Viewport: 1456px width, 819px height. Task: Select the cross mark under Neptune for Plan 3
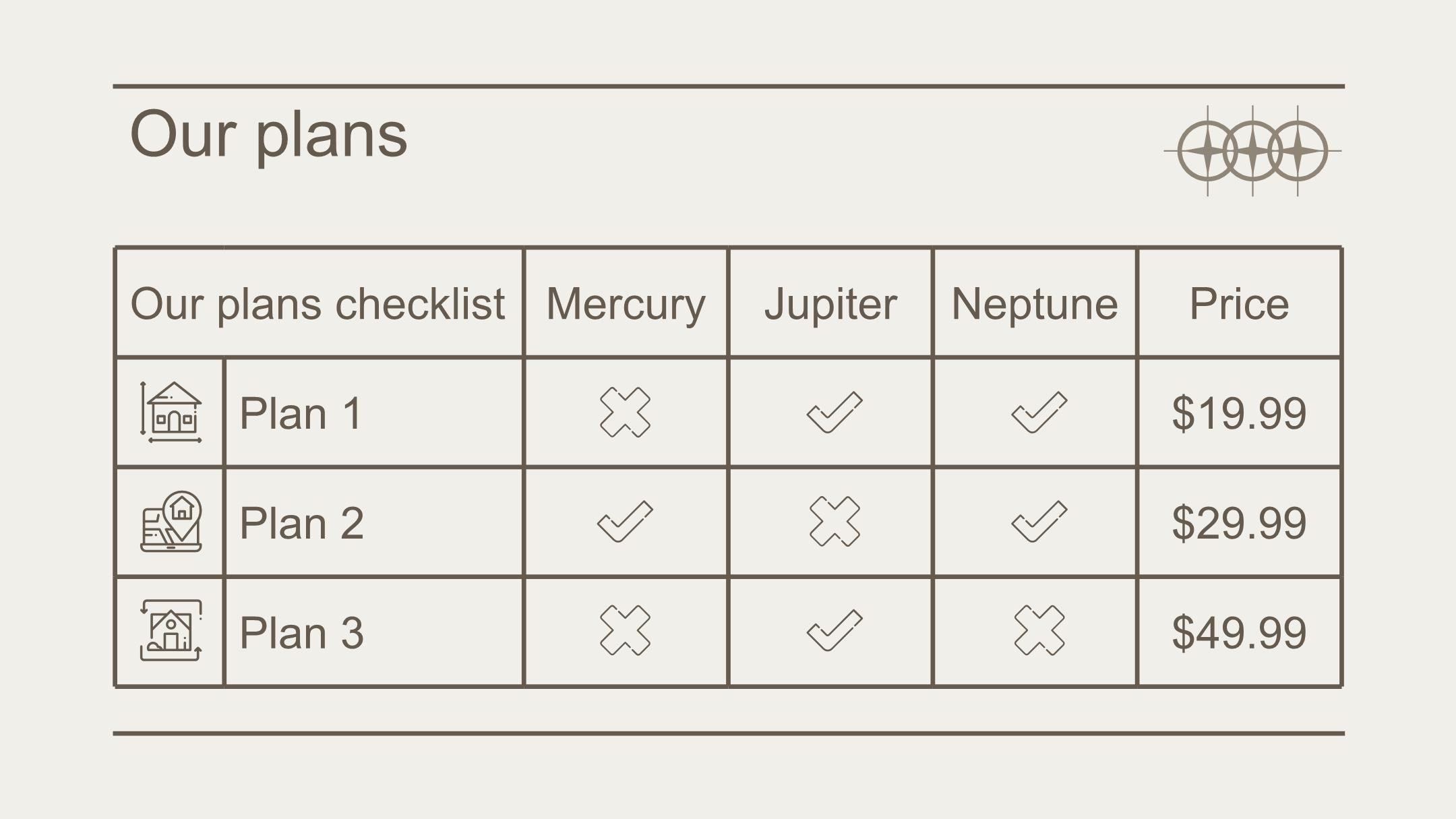(1039, 630)
